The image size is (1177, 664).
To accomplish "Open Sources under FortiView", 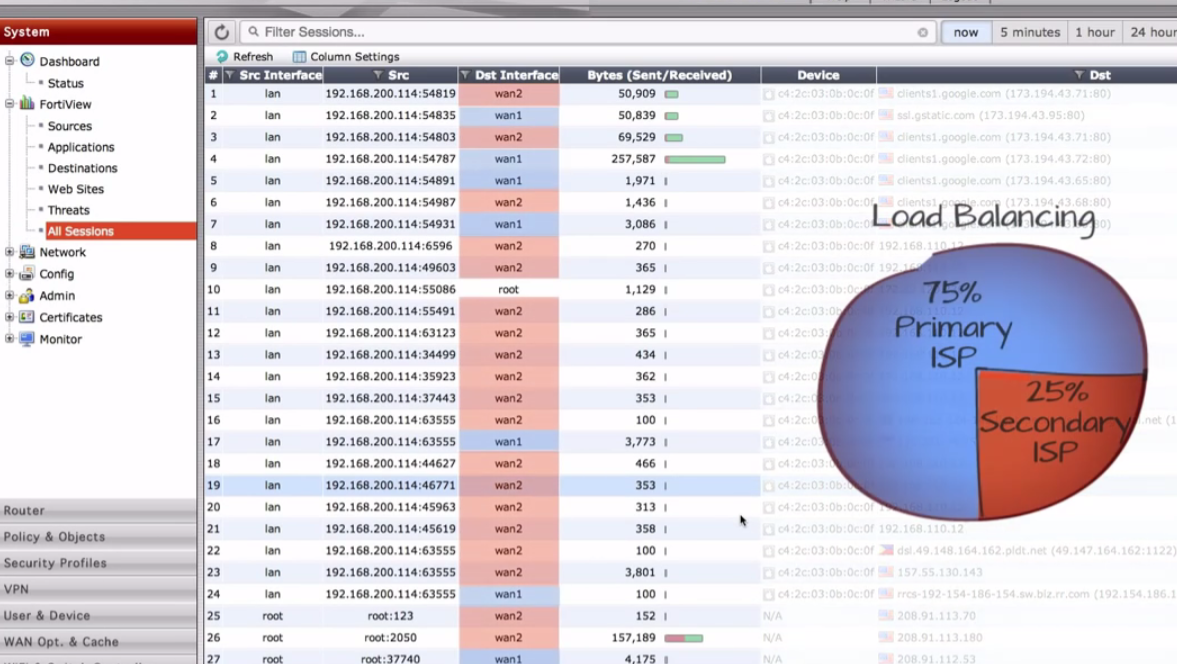I will point(70,126).
